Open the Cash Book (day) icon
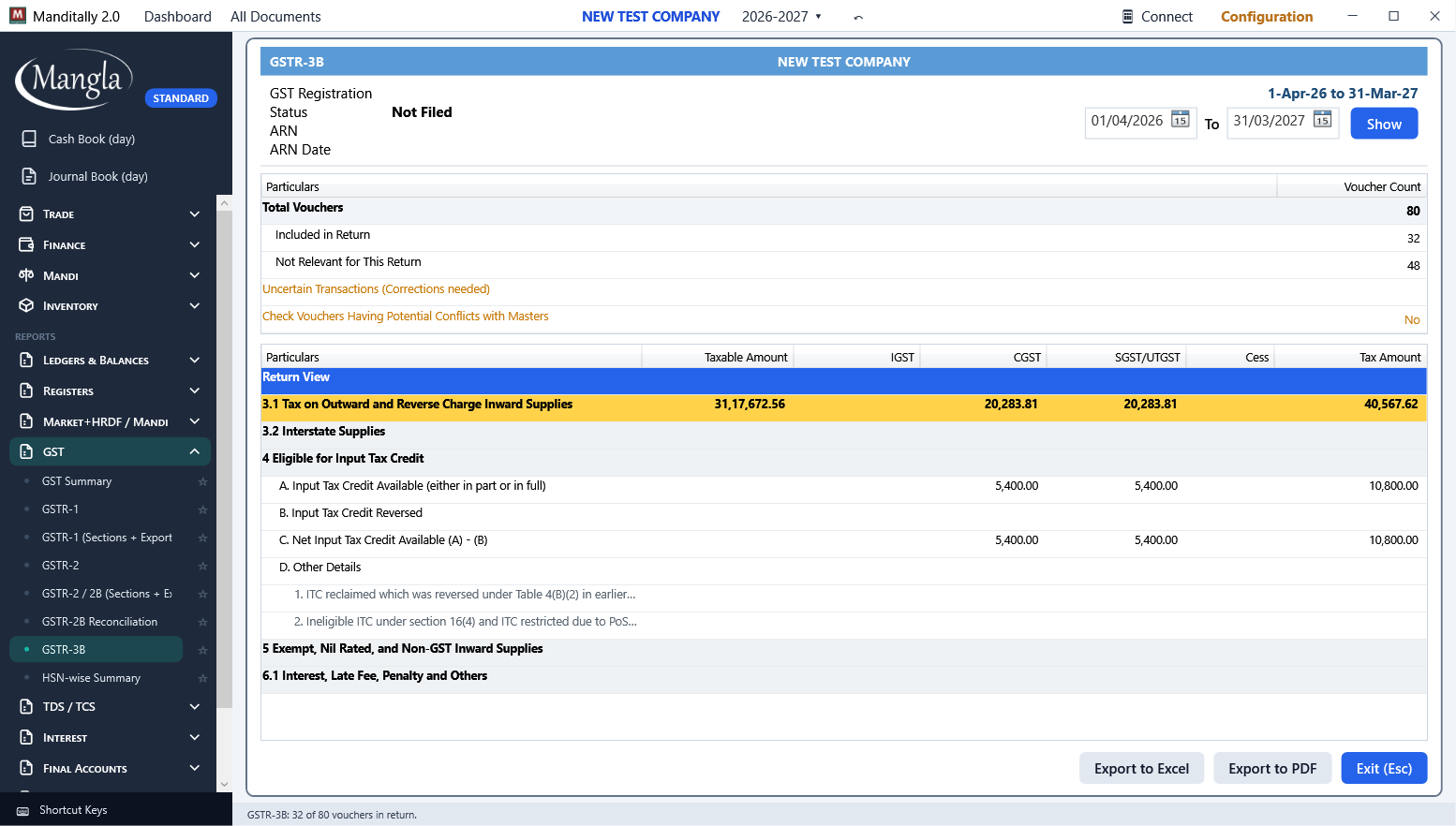 coord(29,139)
